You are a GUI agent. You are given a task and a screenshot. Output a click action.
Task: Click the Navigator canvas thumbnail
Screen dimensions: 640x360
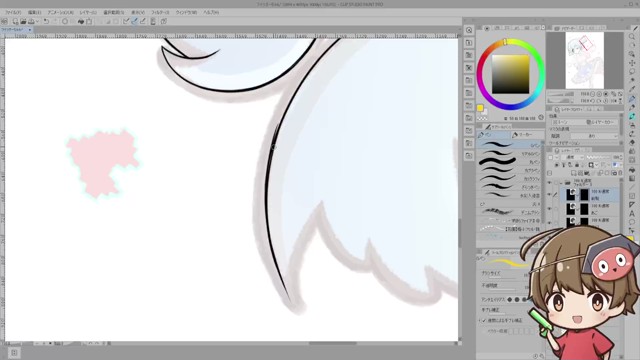pyautogui.click(x=584, y=60)
